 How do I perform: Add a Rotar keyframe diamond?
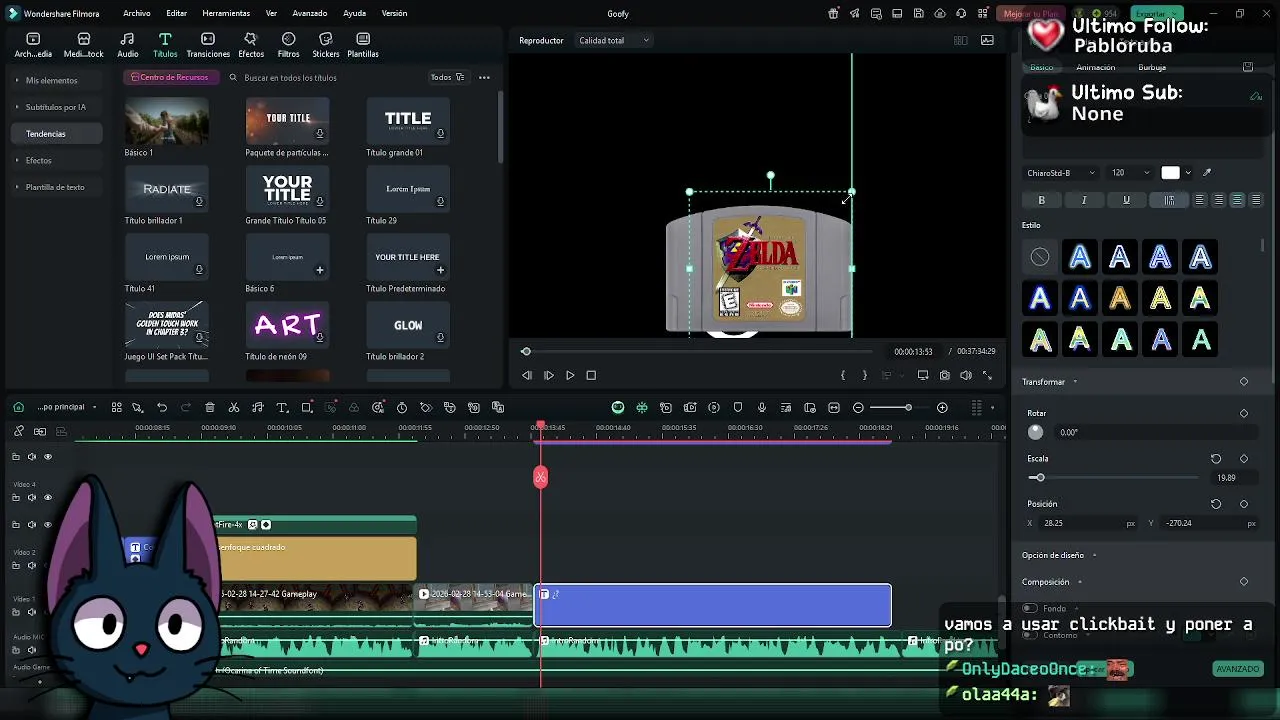pos(1244,413)
